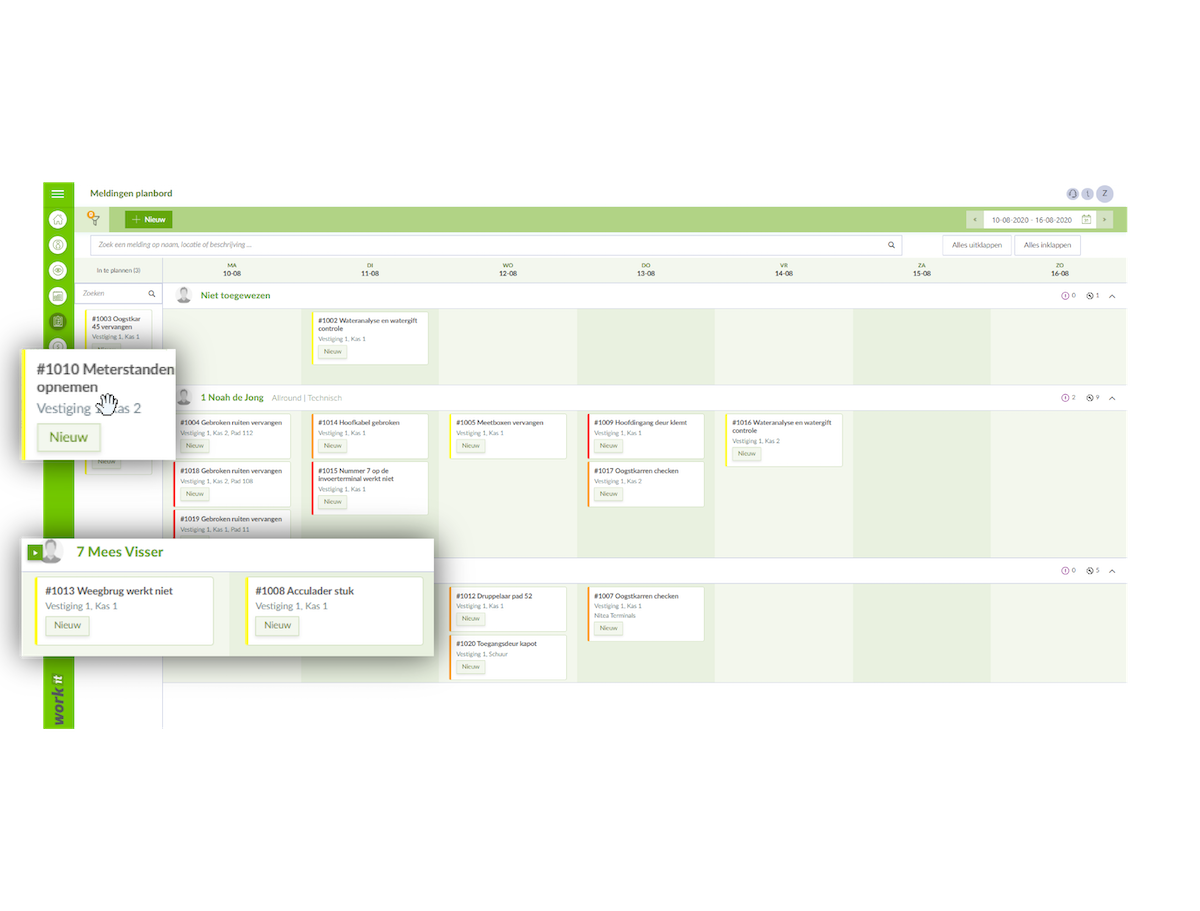The height and width of the screenshot is (911, 1200).
Task: Select the clipboard icon in the sidebar
Action: coord(58,321)
